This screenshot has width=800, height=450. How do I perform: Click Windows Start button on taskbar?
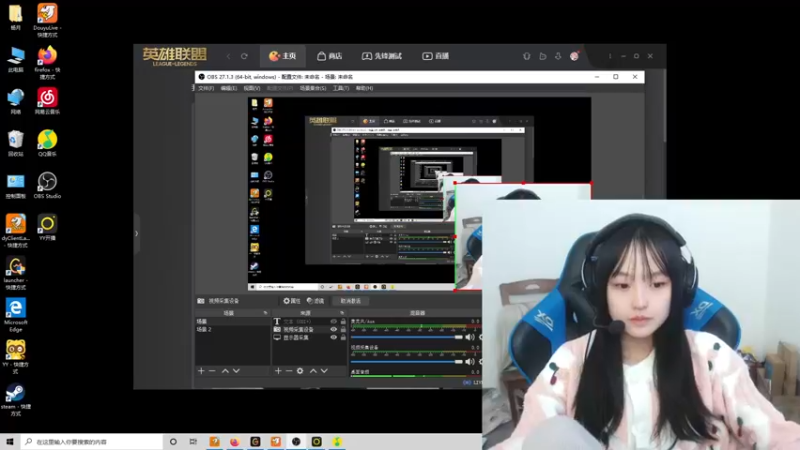10,442
